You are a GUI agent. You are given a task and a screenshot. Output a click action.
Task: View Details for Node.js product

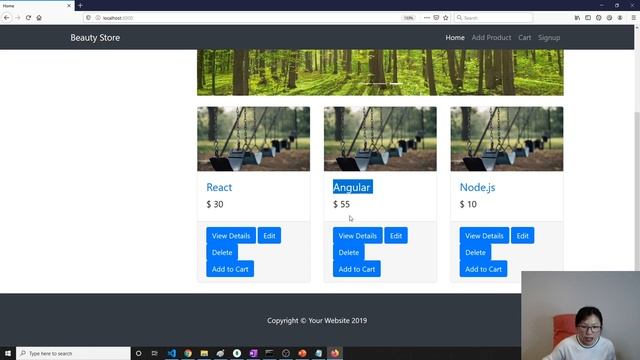pyautogui.click(x=484, y=236)
